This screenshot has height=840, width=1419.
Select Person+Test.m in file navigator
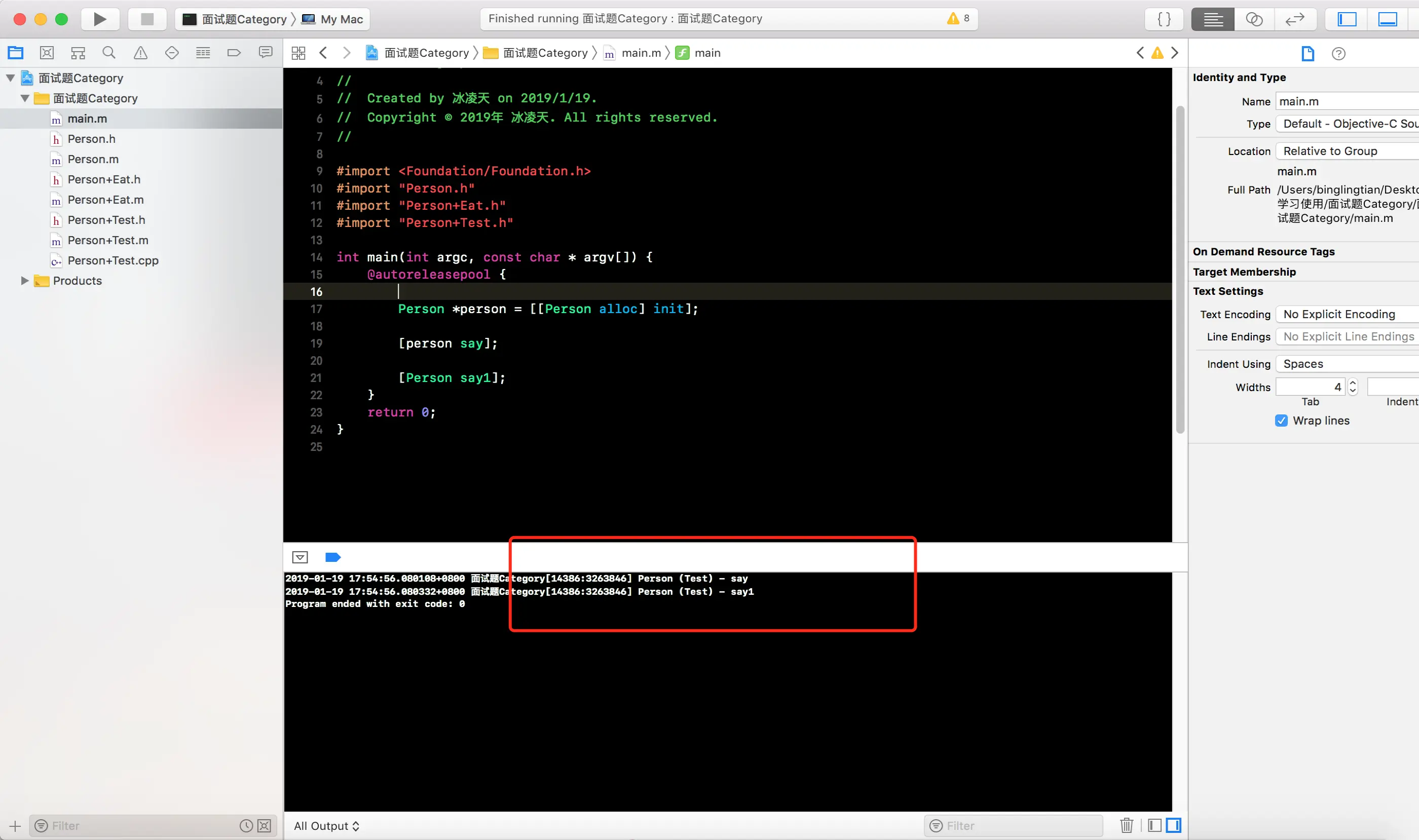107,240
